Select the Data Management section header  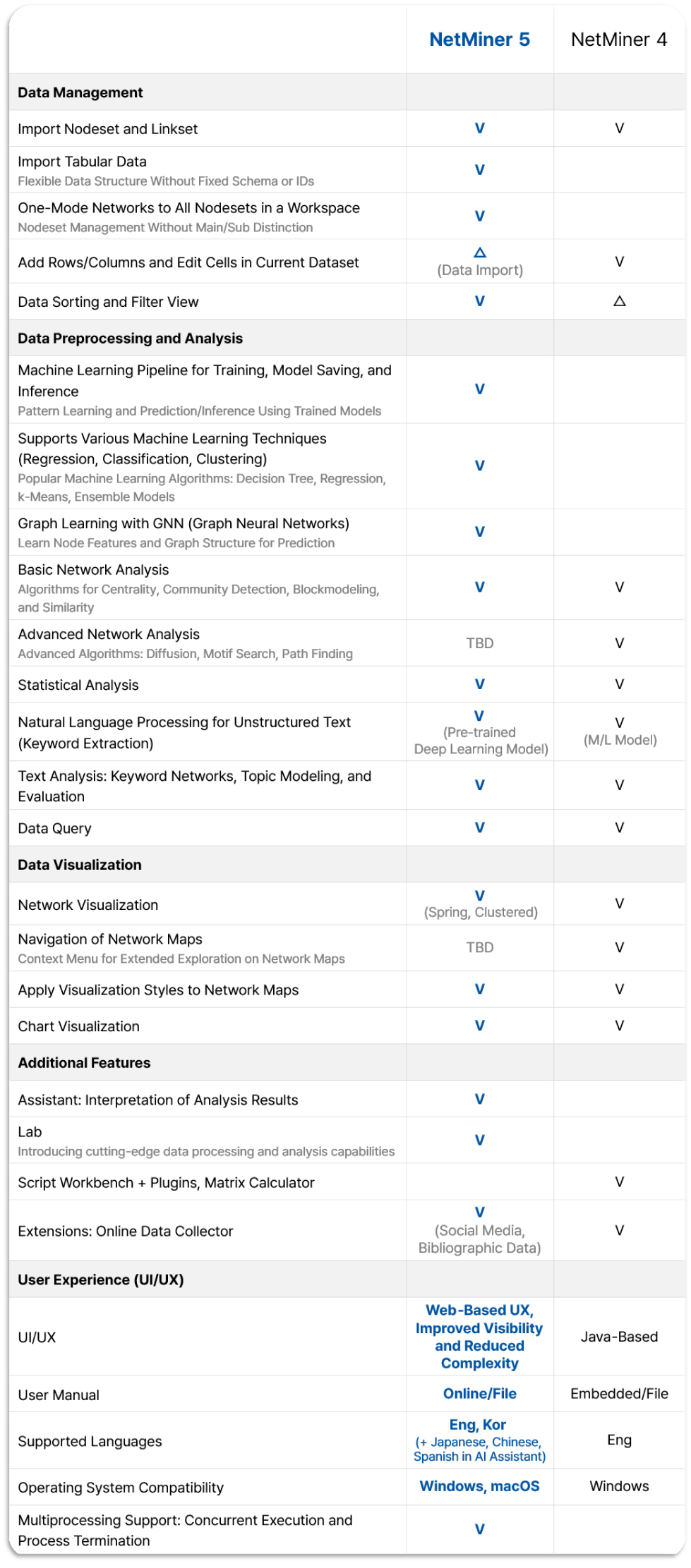coord(80,92)
